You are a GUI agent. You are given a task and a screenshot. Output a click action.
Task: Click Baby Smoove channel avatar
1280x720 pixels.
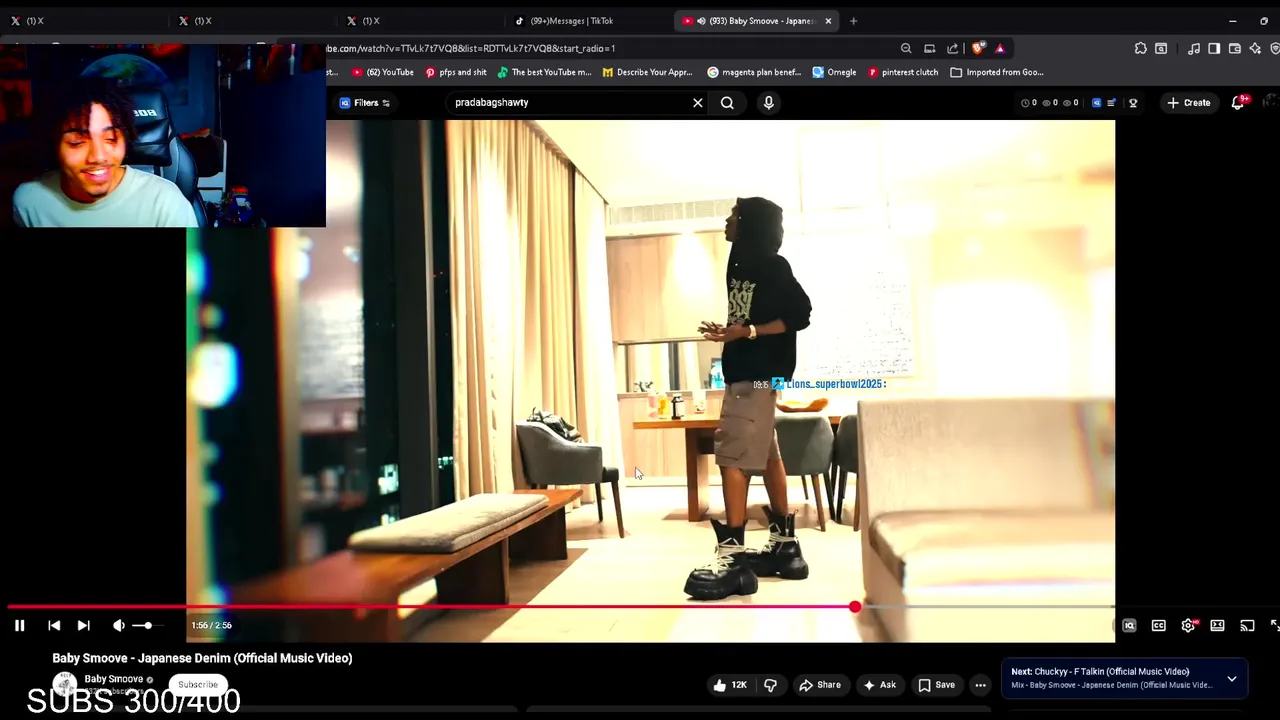click(65, 685)
